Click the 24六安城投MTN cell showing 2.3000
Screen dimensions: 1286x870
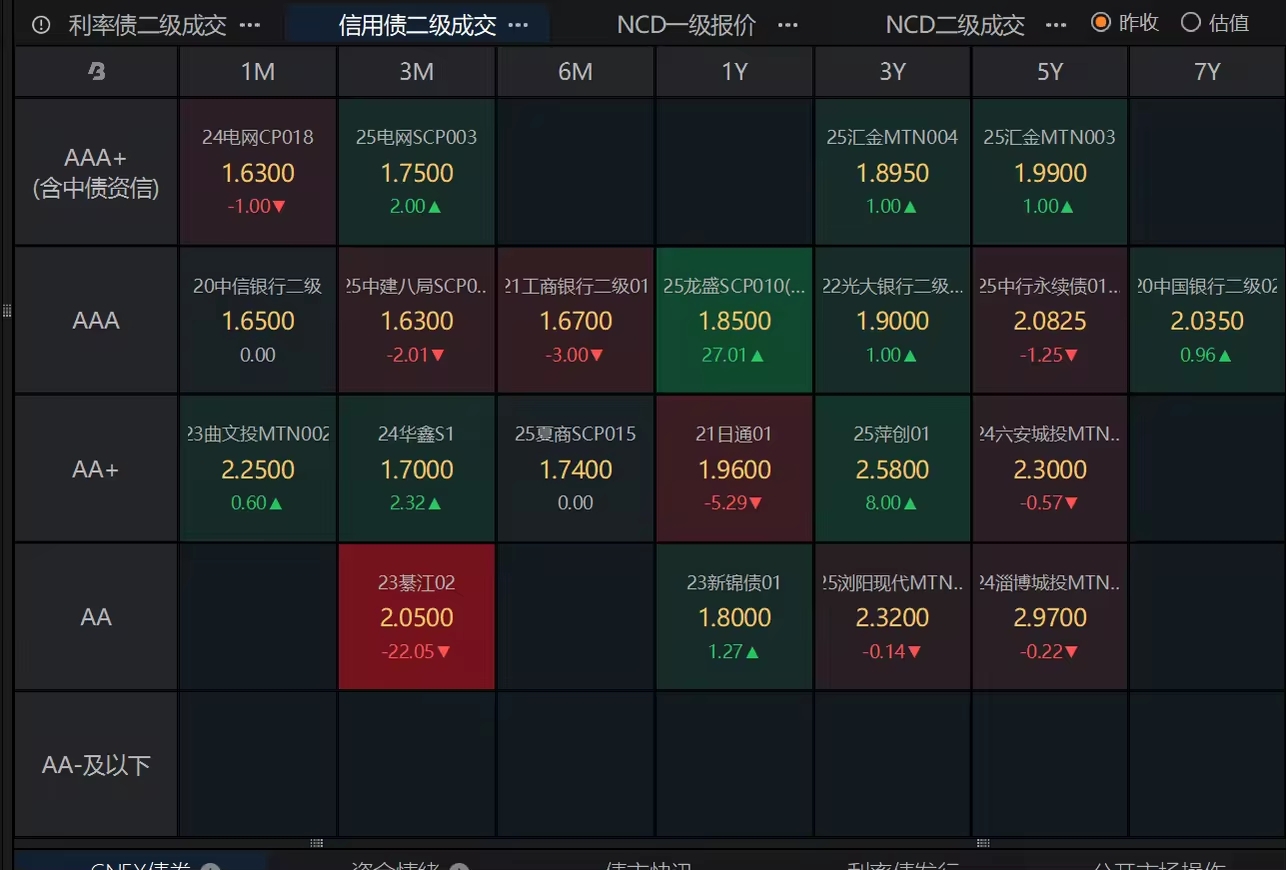click(1050, 468)
